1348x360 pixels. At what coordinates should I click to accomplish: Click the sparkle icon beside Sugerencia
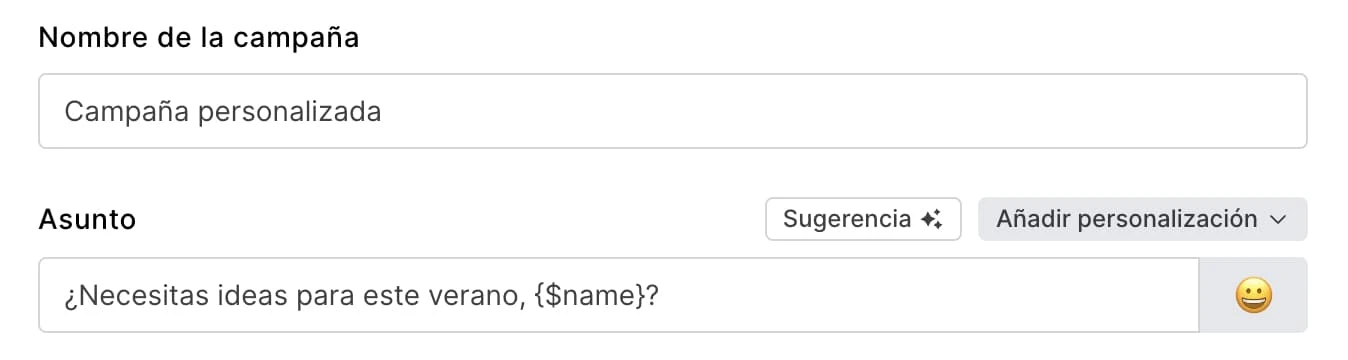932,219
